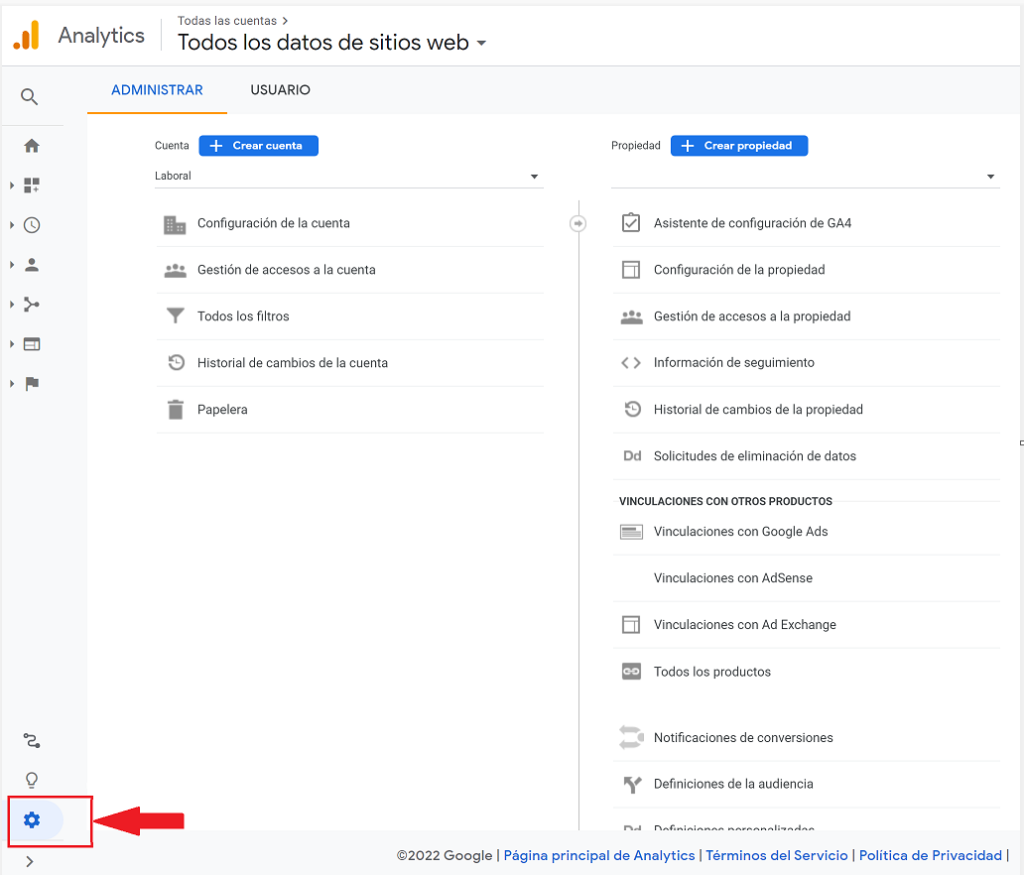Expand the Realtime section arrow
This screenshot has width=1024, height=875.
coord(12,225)
